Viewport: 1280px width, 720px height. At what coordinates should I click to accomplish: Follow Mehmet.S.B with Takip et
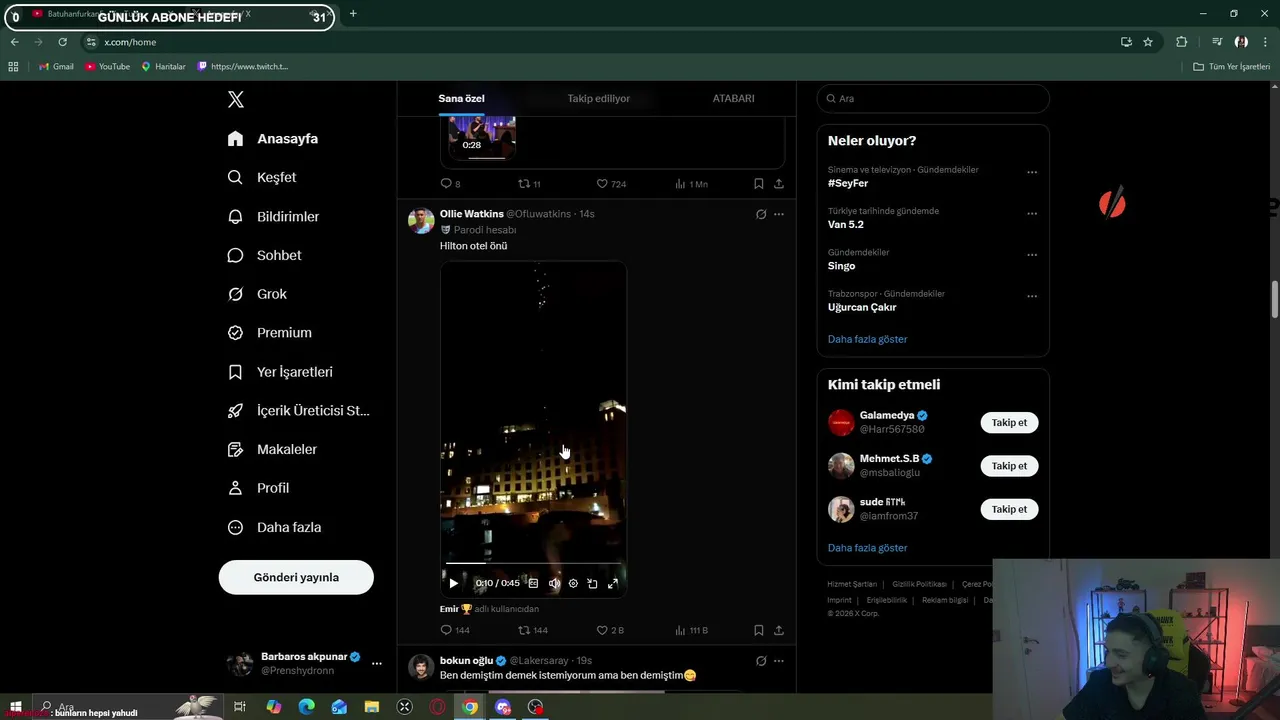pos(1009,466)
